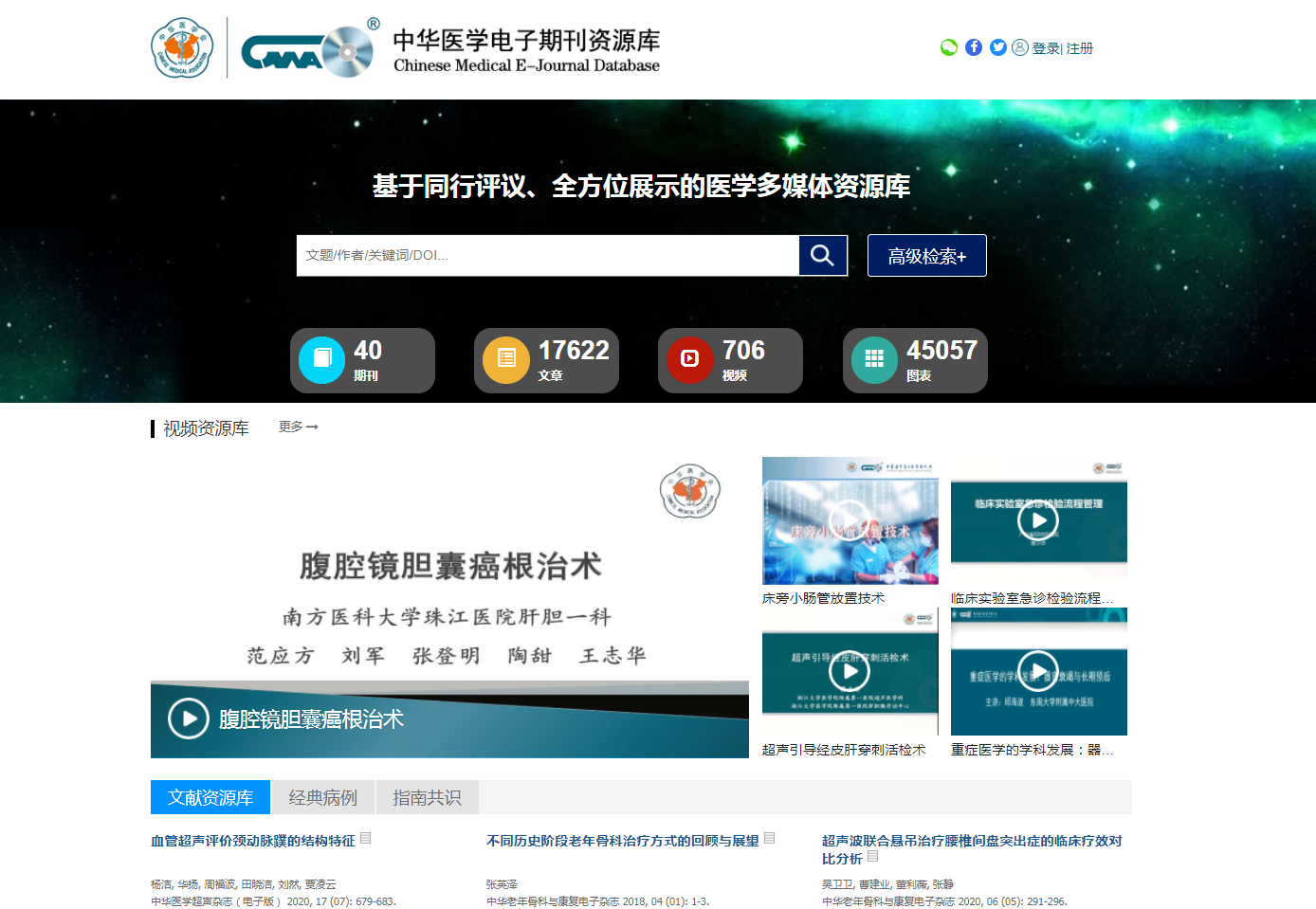Open the articles count icon (17622 文章)
Viewport: 1316px width, 909px height.
506,360
